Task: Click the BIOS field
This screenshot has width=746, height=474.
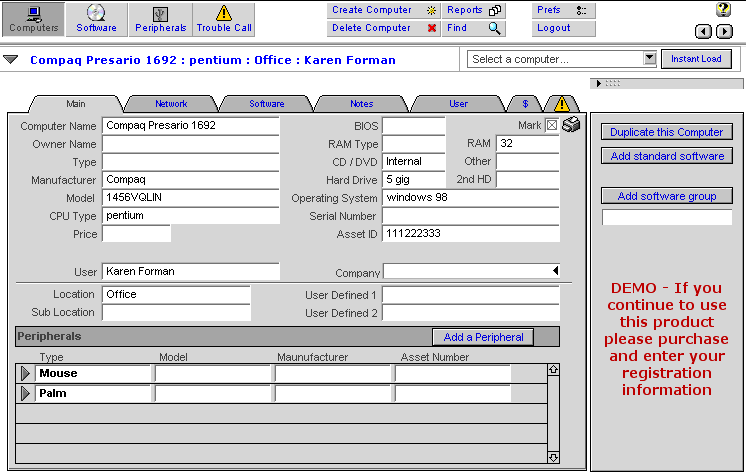Action: coord(414,126)
